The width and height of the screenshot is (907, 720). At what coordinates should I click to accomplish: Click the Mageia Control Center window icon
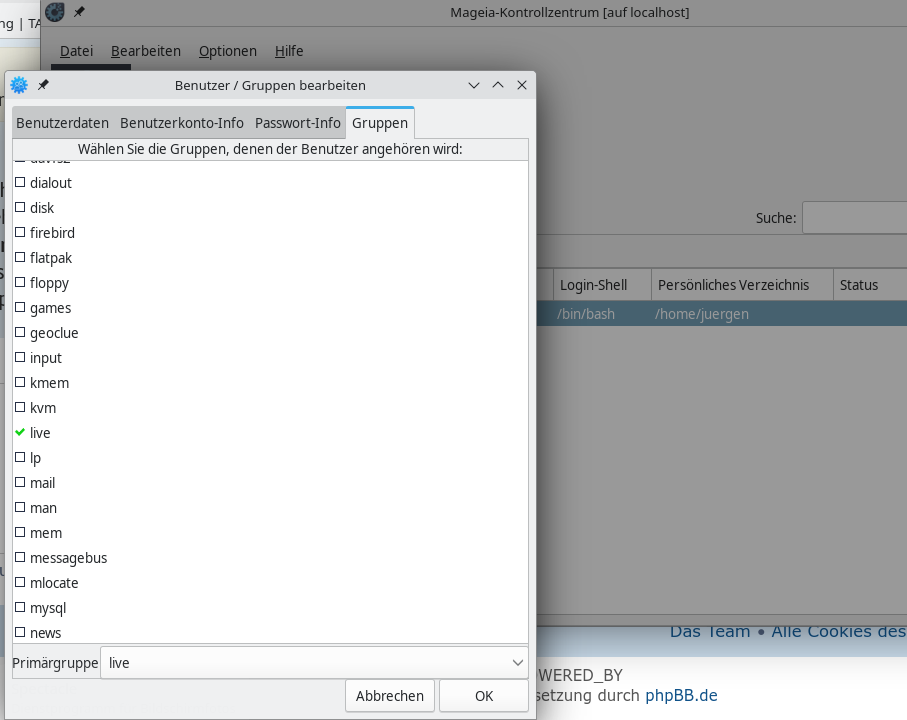55,12
